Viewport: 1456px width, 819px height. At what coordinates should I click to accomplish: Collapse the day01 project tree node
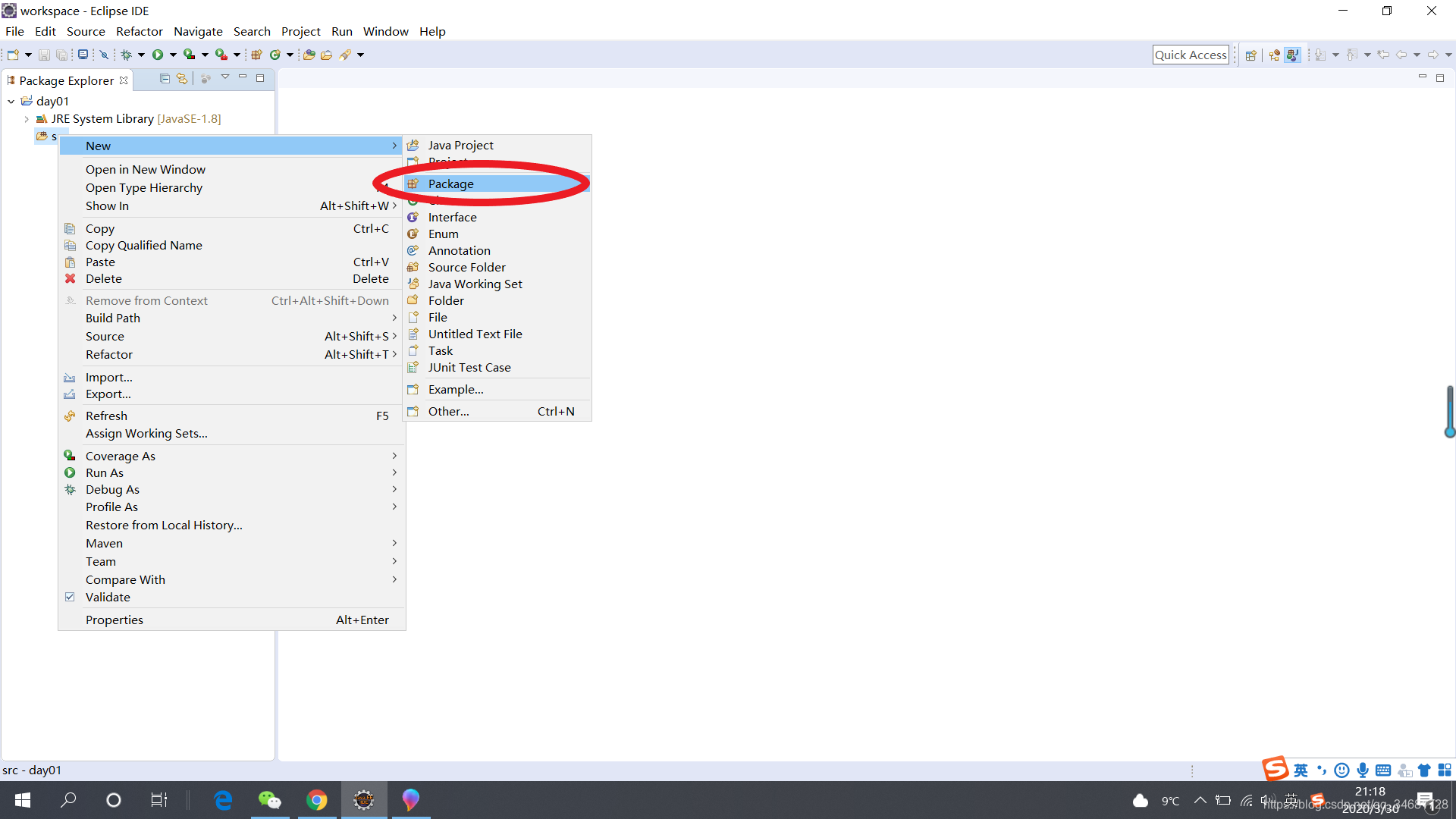11,101
